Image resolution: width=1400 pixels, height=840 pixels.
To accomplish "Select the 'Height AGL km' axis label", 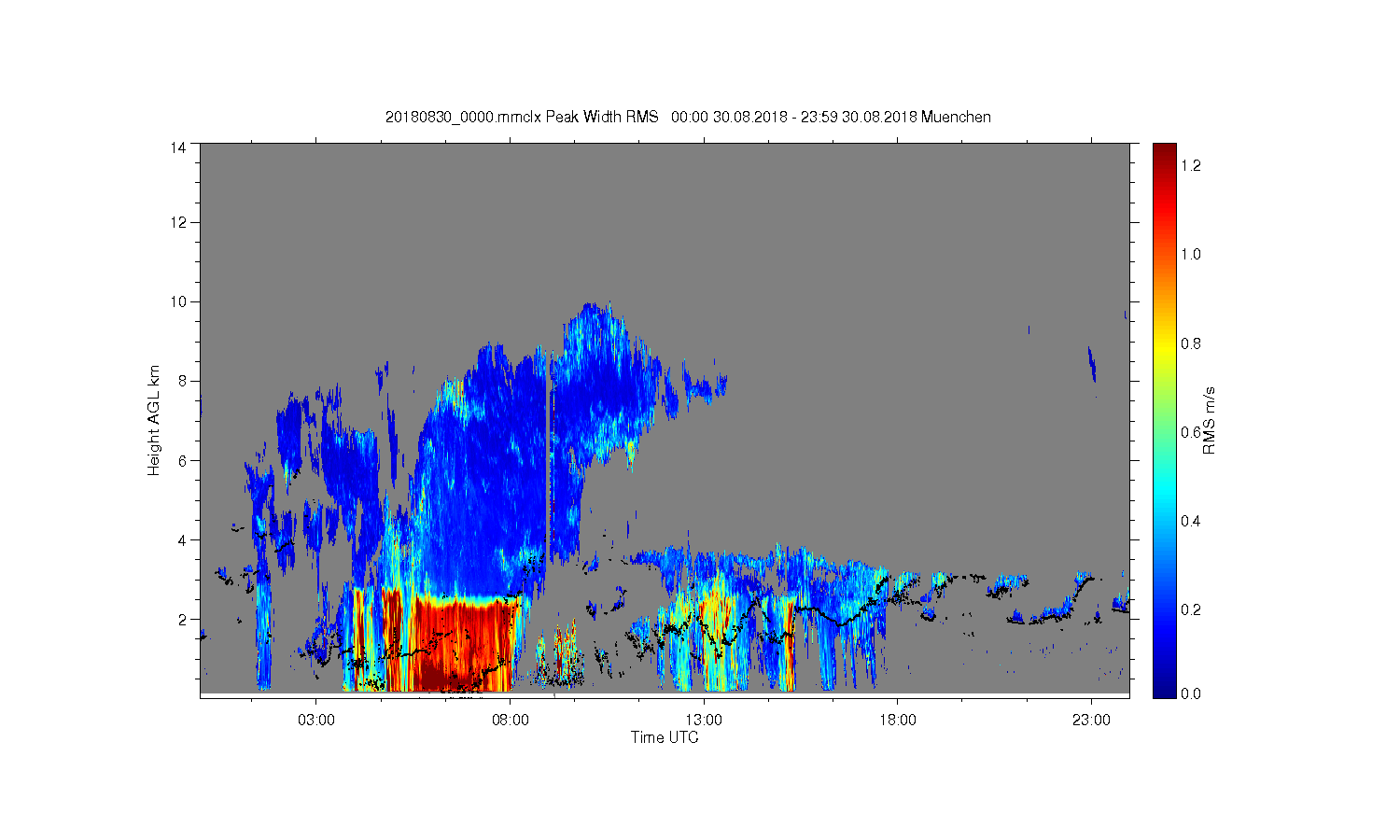I will click(154, 420).
